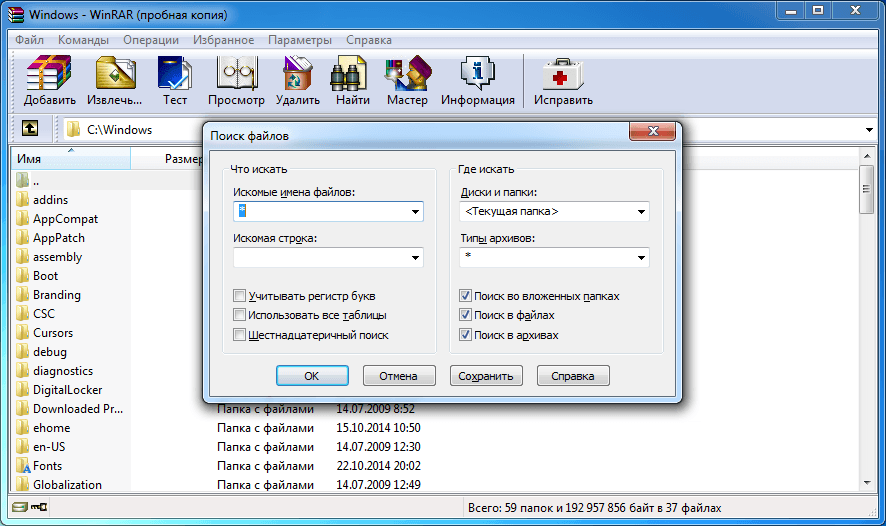Uncheck Поиск в архивах option
The width and height of the screenshot is (886, 526).
pos(465,334)
